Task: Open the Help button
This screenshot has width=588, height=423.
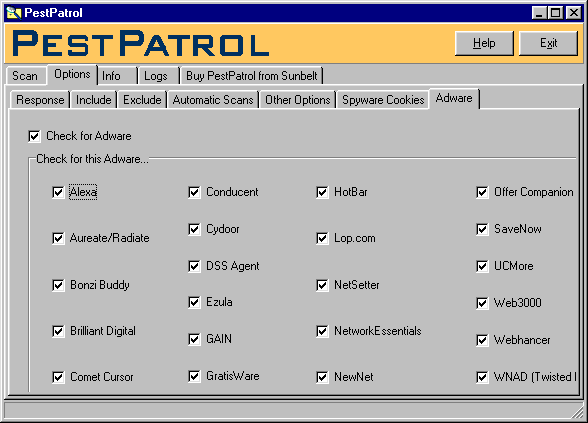Action: [484, 43]
